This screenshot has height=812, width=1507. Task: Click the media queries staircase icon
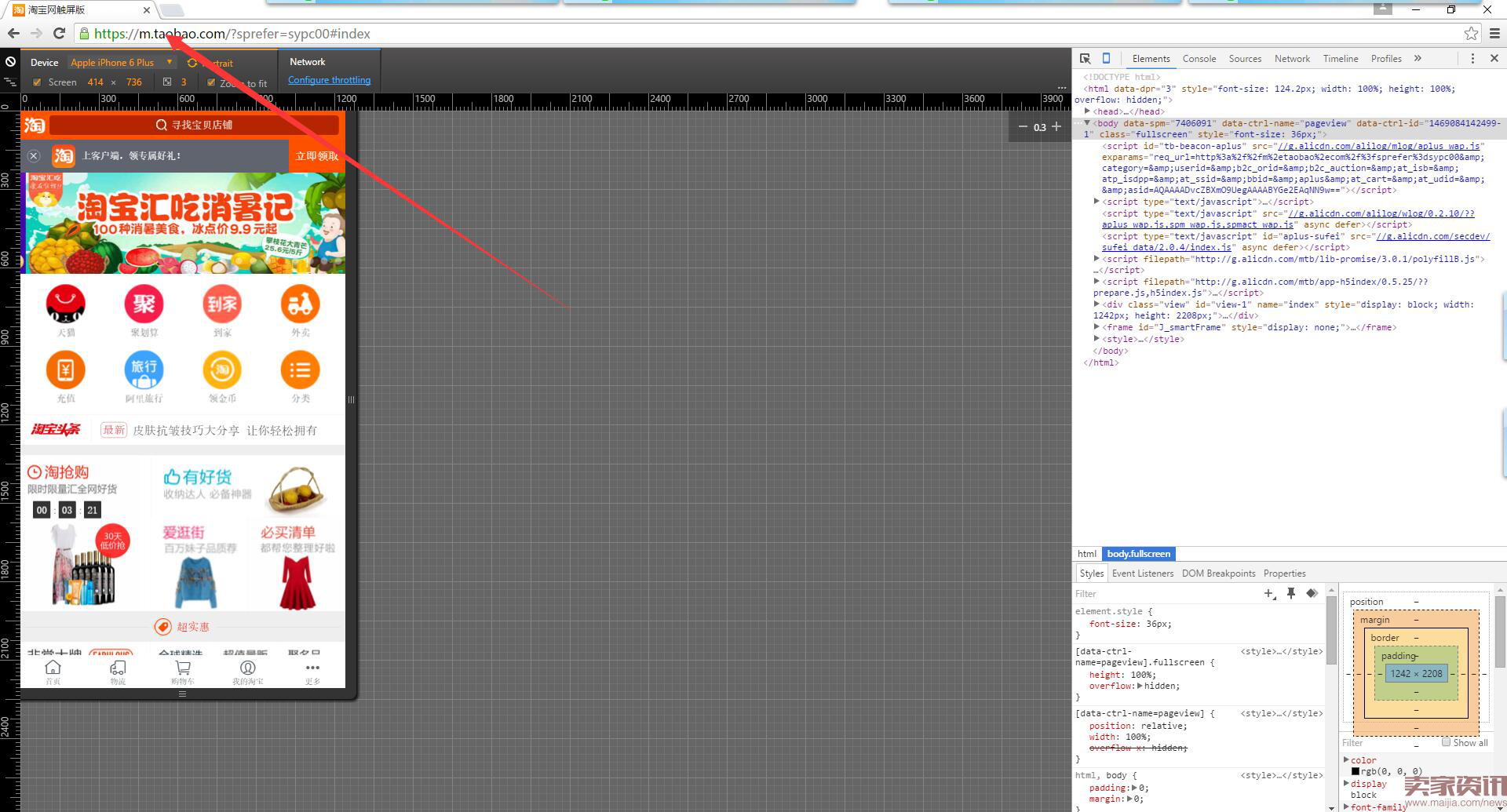point(10,82)
